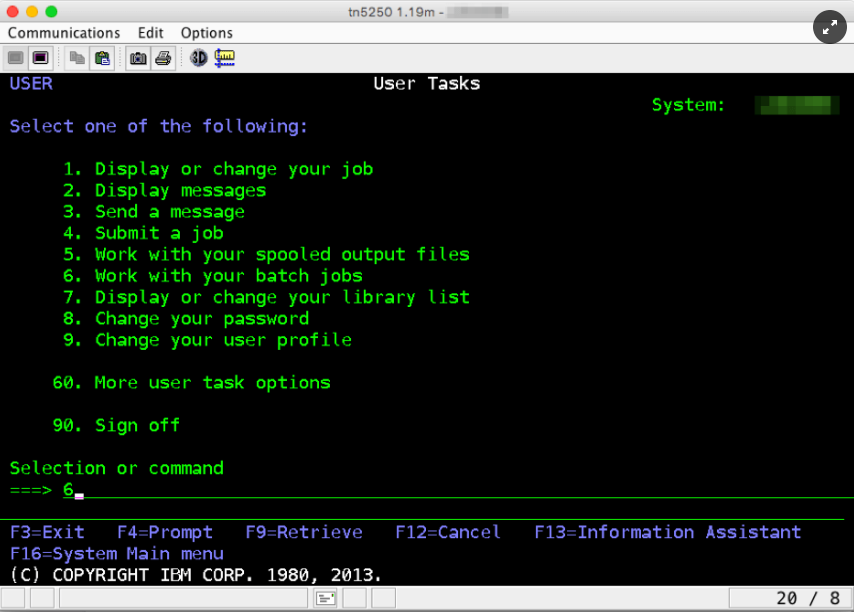This screenshot has width=854, height=612.
Task: Click the F16=System Main menu label
Action: pyautogui.click(x=117, y=553)
